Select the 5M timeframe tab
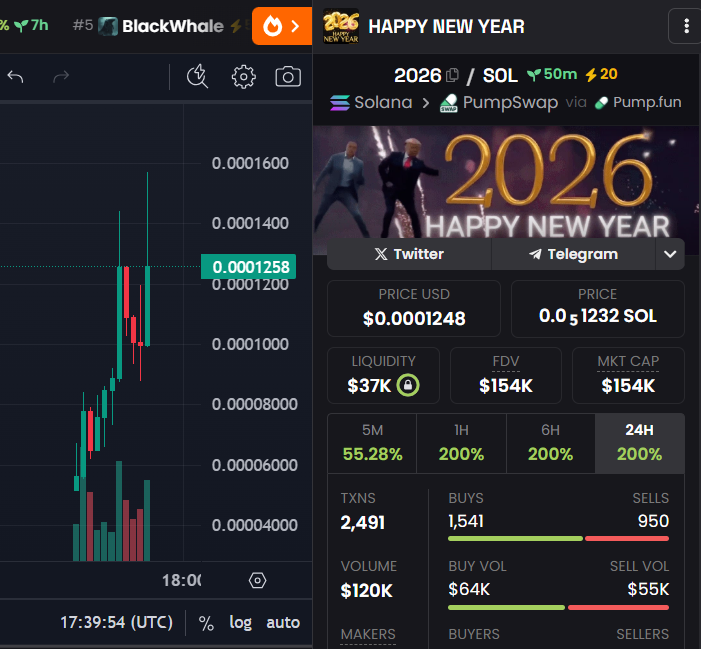701x649 pixels. [372, 443]
